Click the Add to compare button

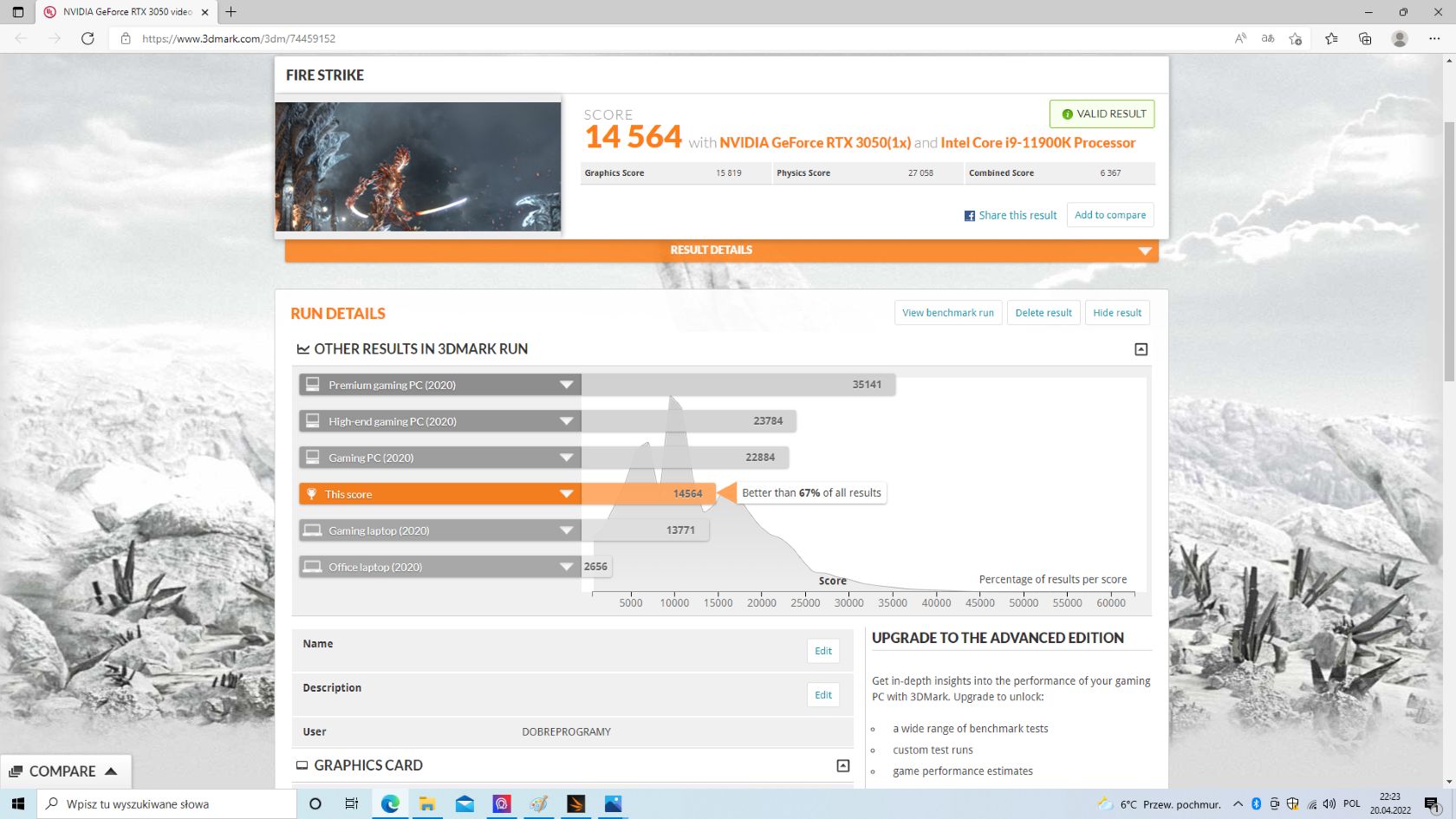tap(1109, 215)
